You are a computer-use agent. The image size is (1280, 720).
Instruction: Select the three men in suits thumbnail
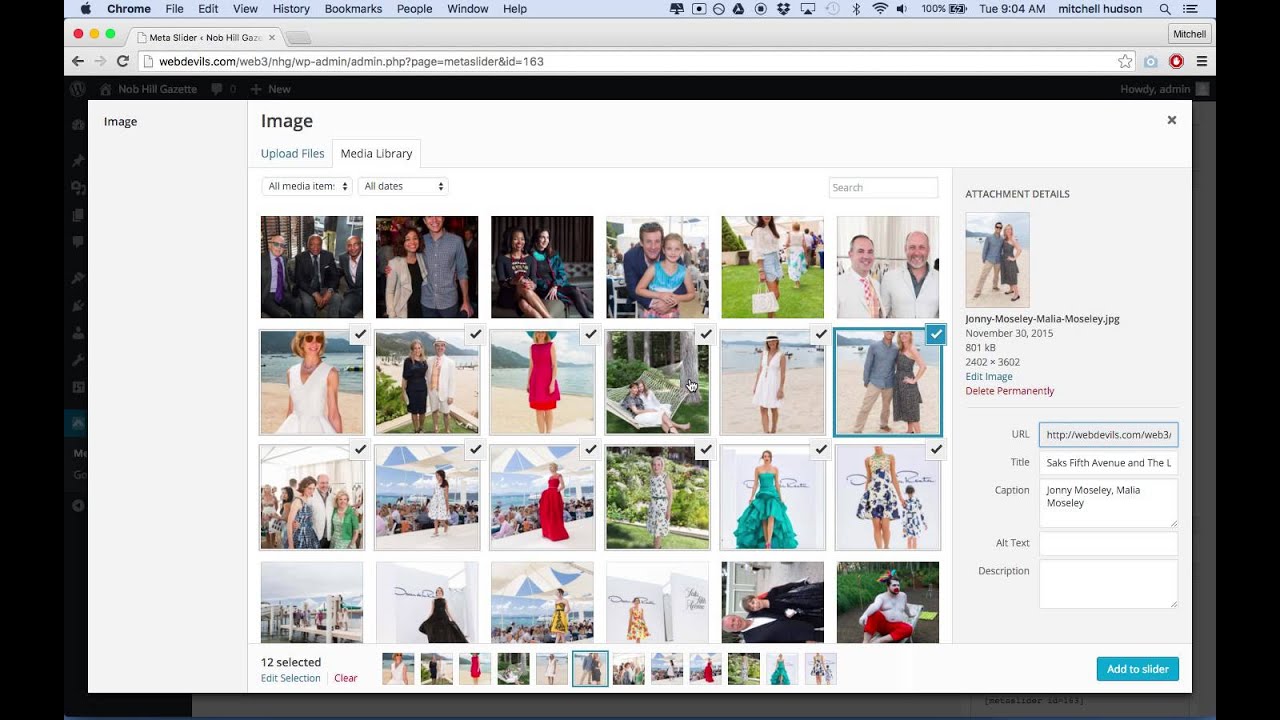312,267
